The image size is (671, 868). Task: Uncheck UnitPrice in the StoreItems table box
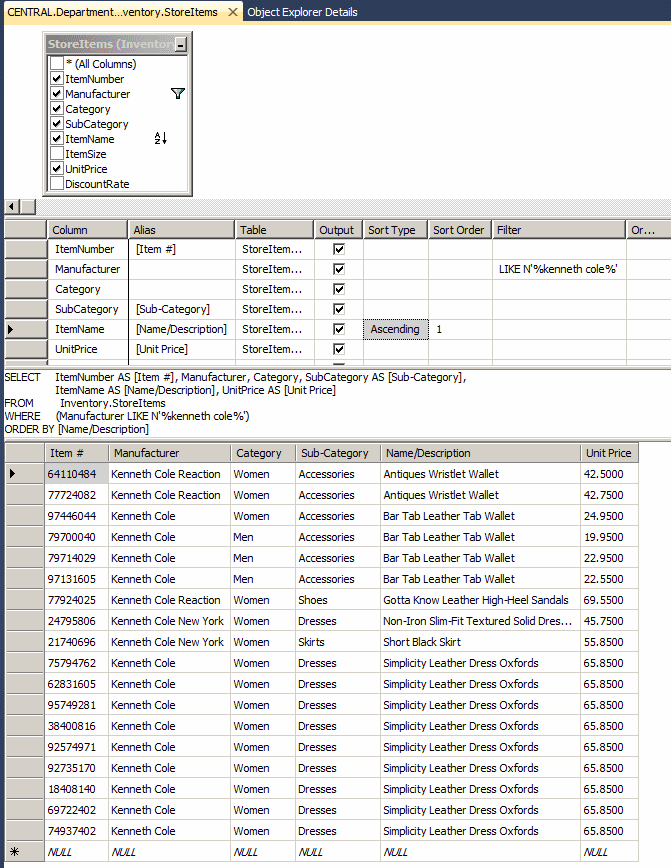56,168
